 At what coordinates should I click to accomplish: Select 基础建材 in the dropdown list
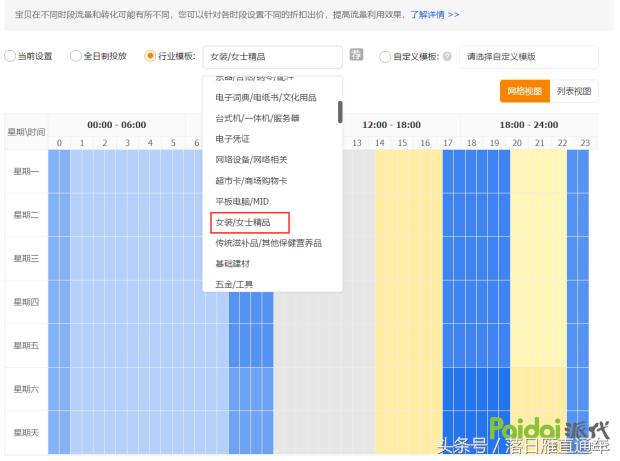tap(232, 264)
